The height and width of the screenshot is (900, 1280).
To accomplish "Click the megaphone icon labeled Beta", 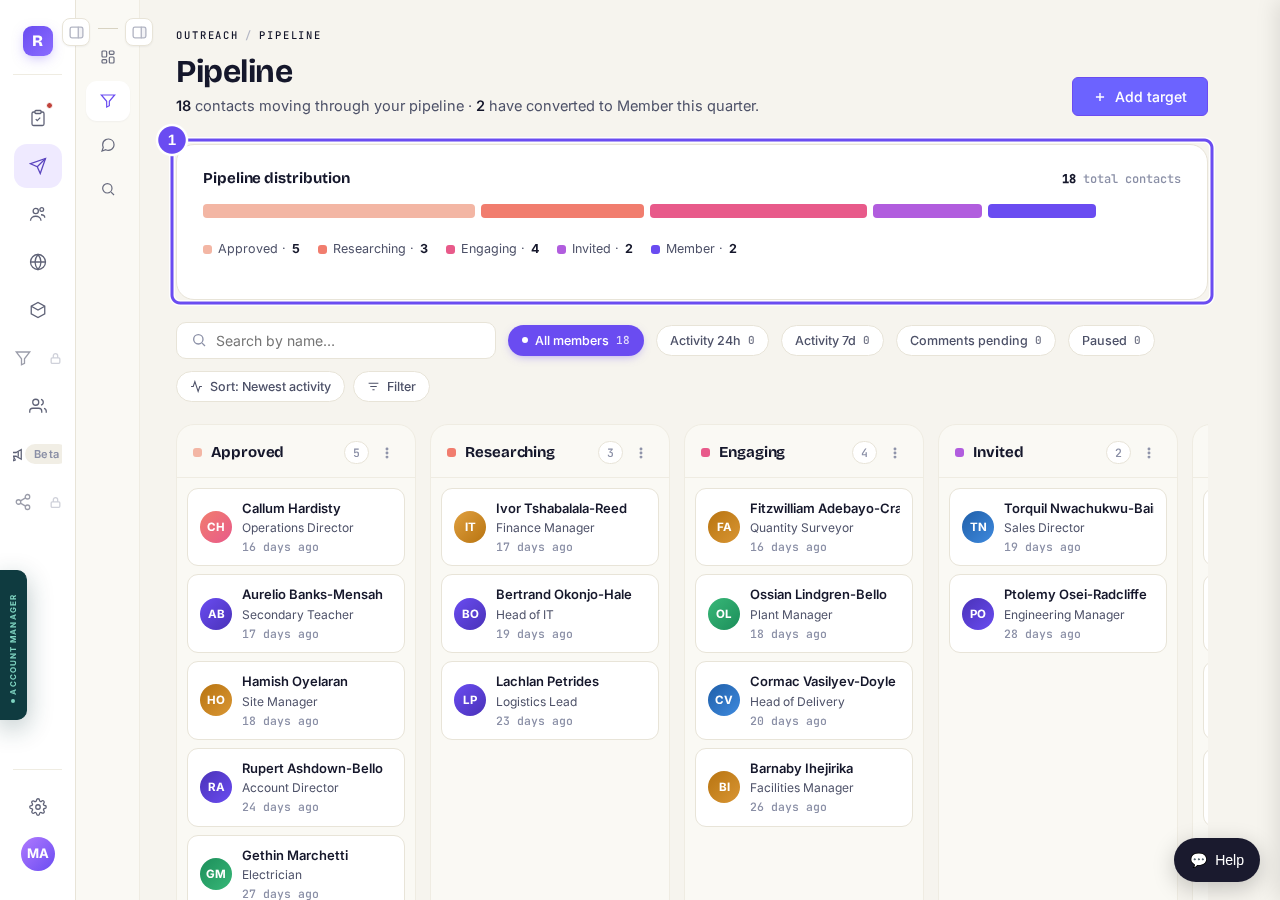I will 18,454.
